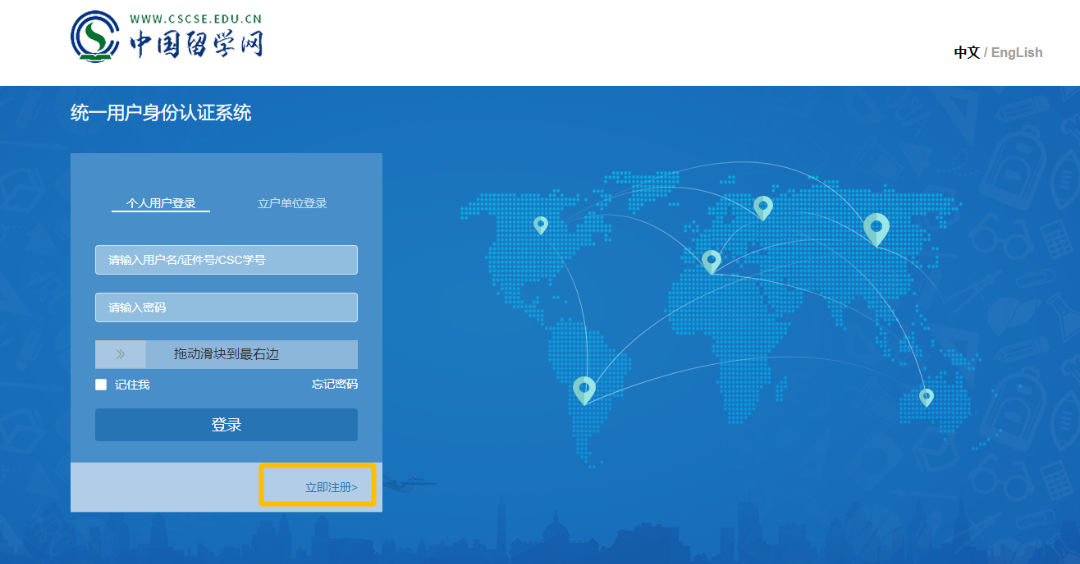Open the 忘记密码 link

coord(334,384)
